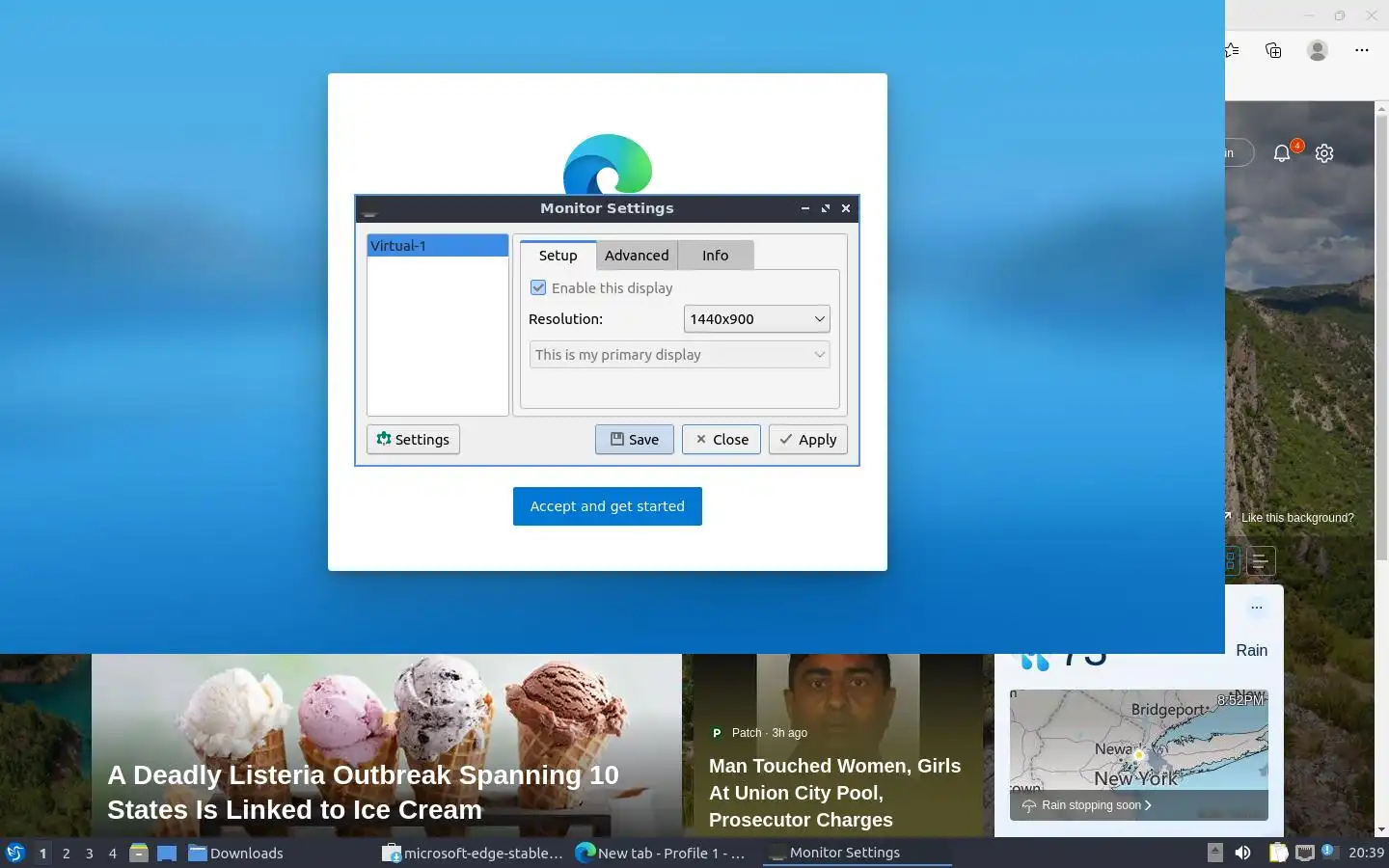Switch to workspace 4
This screenshot has height=868, width=1389.
tap(112, 854)
